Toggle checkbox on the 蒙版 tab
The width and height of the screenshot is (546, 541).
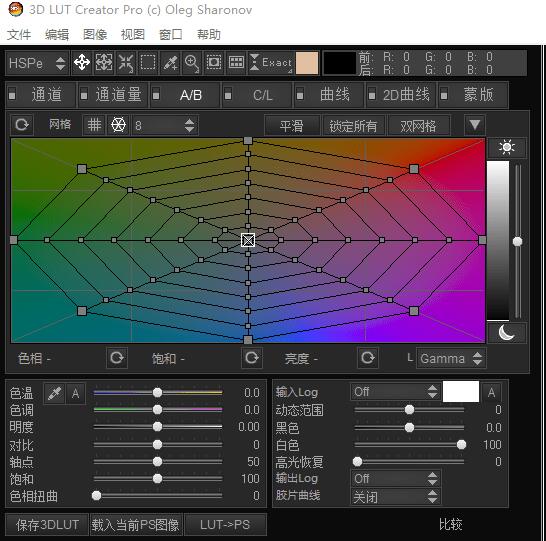click(444, 95)
